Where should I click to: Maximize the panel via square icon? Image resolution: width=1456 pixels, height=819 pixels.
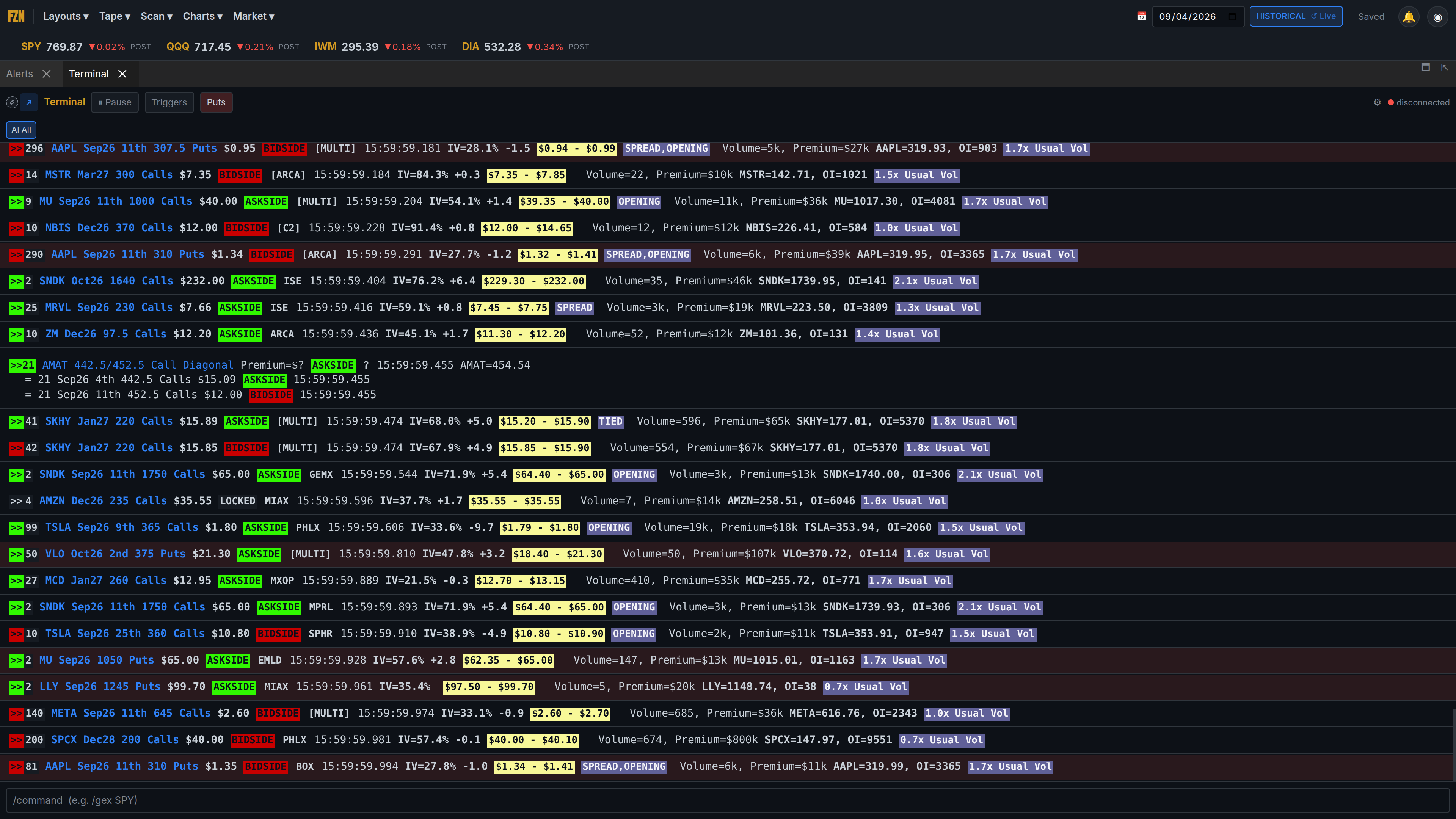1426,67
